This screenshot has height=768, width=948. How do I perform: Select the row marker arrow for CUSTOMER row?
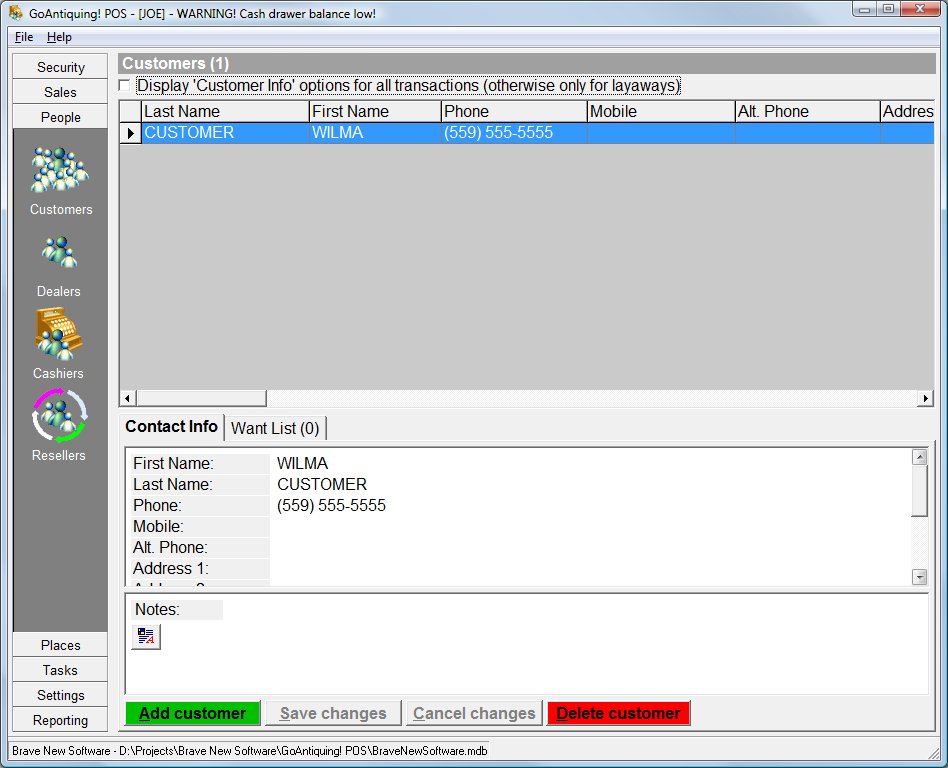pos(131,133)
